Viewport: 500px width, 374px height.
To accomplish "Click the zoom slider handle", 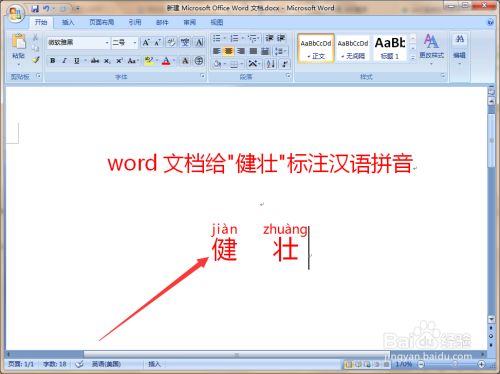I will [x=454, y=364].
